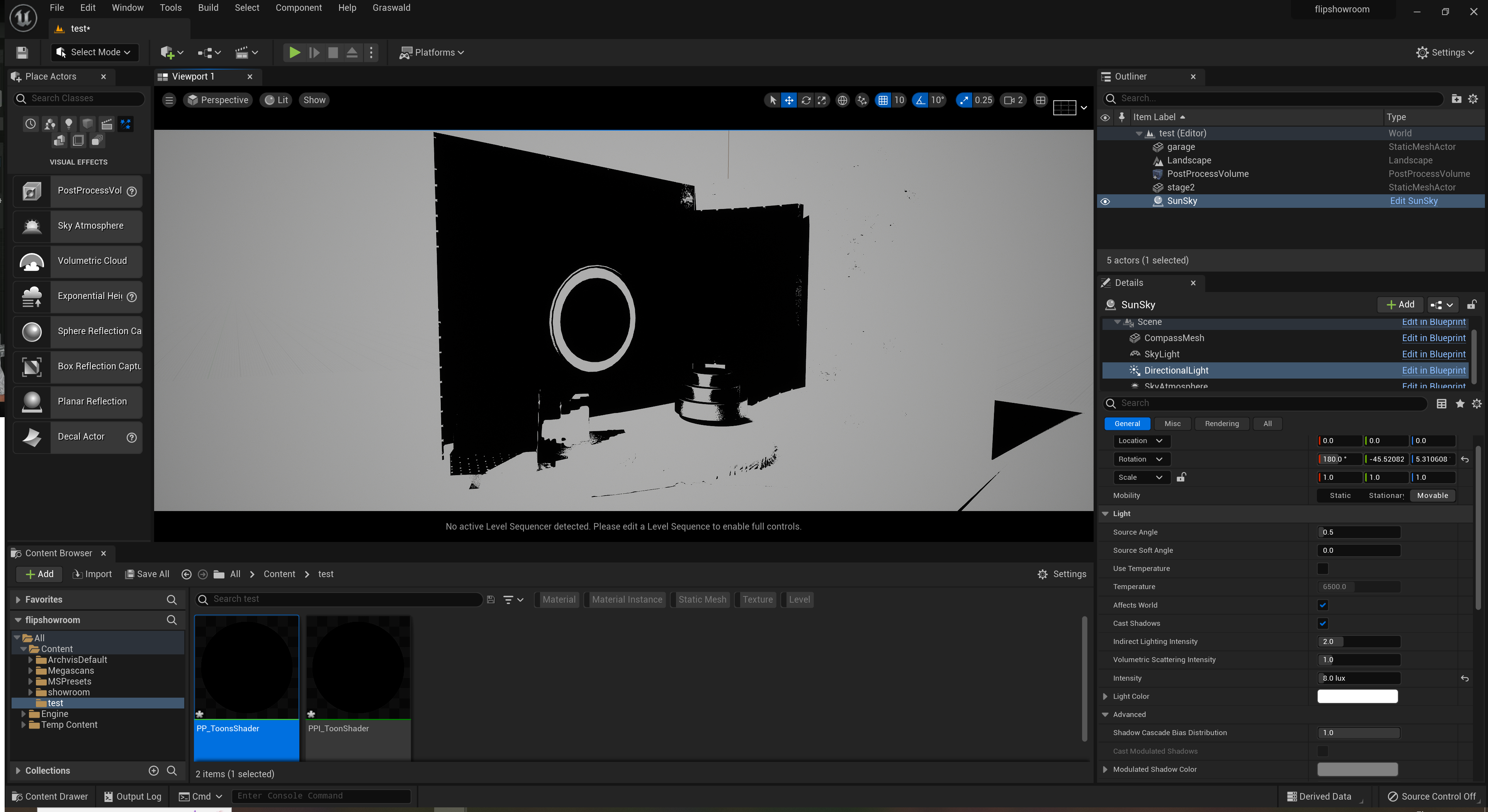1488x812 pixels.
Task: Toggle visibility of SunSky in Outliner
Action: [x=1105, y=202]
